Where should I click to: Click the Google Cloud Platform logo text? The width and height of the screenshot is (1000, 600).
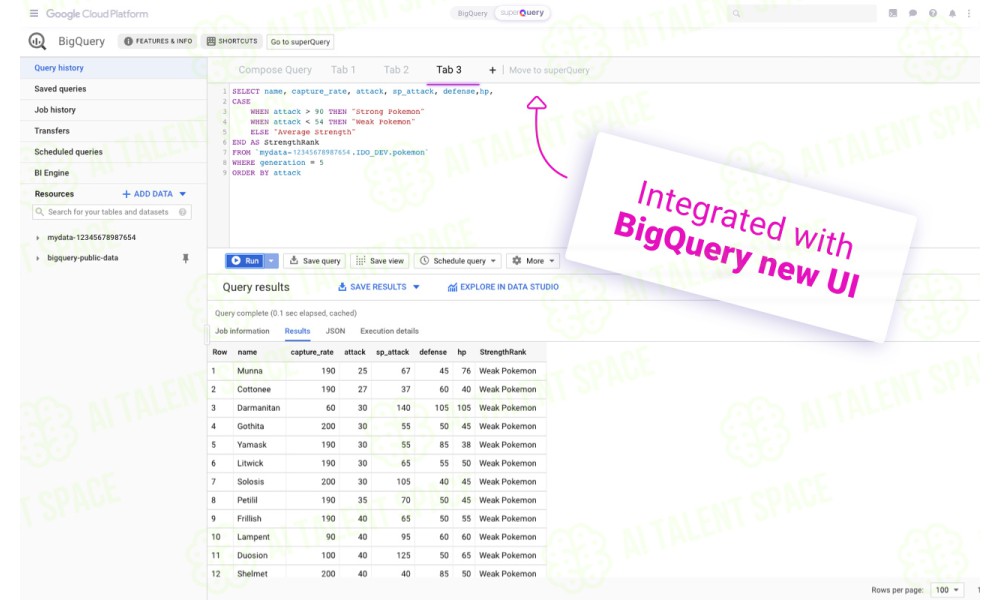pos(97,14)
